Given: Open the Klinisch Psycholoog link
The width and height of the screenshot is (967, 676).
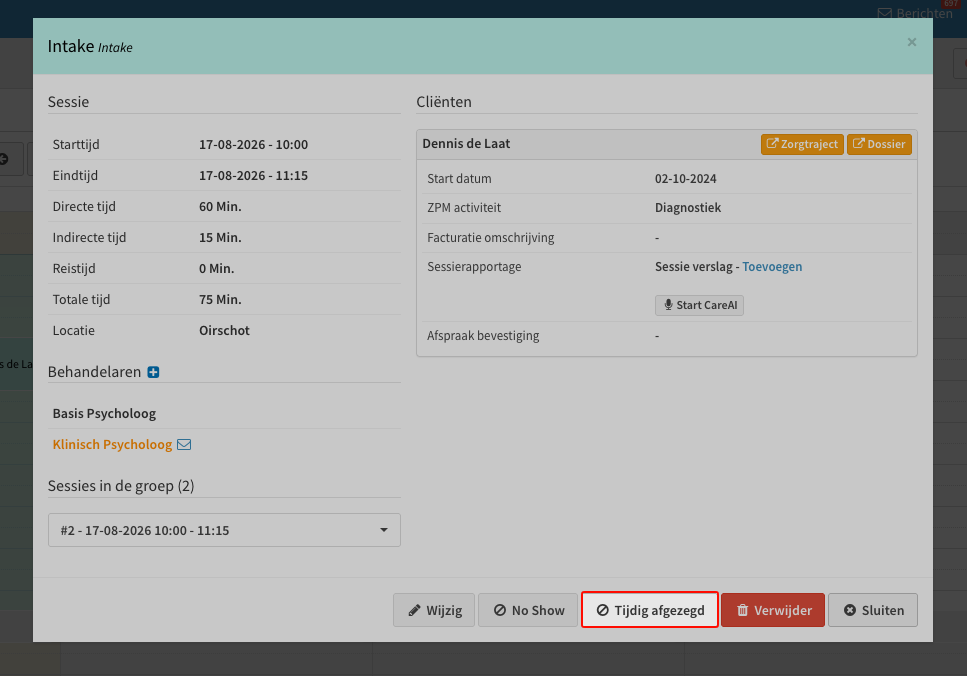Looking at the screenshot, I should coord(112,445).
